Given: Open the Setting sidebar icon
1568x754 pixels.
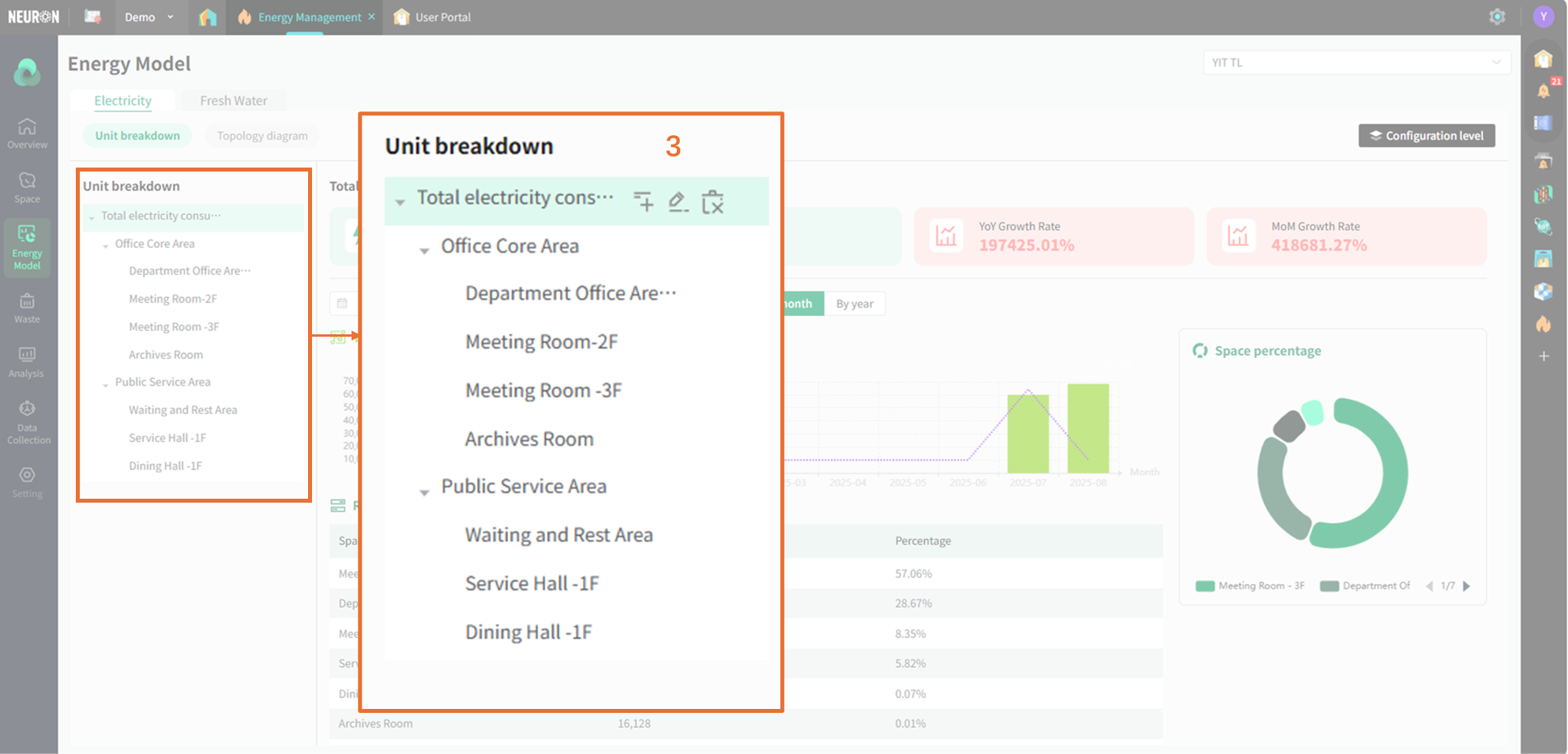Looking at the screenshot, I should pos(27,482).
